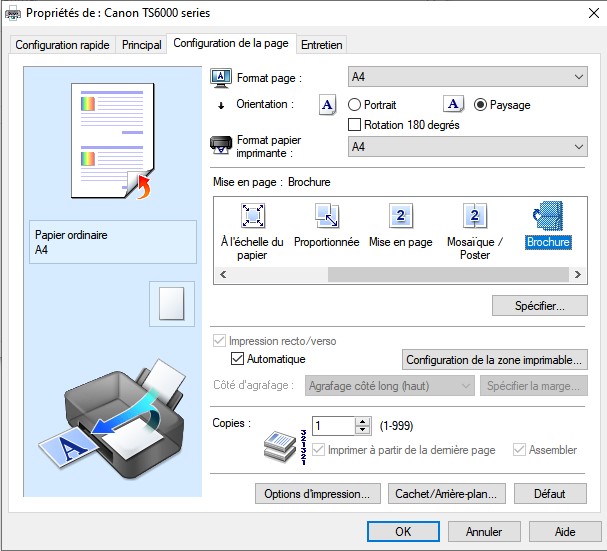The height and width of the screenshot is (551, 607).
Task: Click the (1-999) range text
Action: 396,426
